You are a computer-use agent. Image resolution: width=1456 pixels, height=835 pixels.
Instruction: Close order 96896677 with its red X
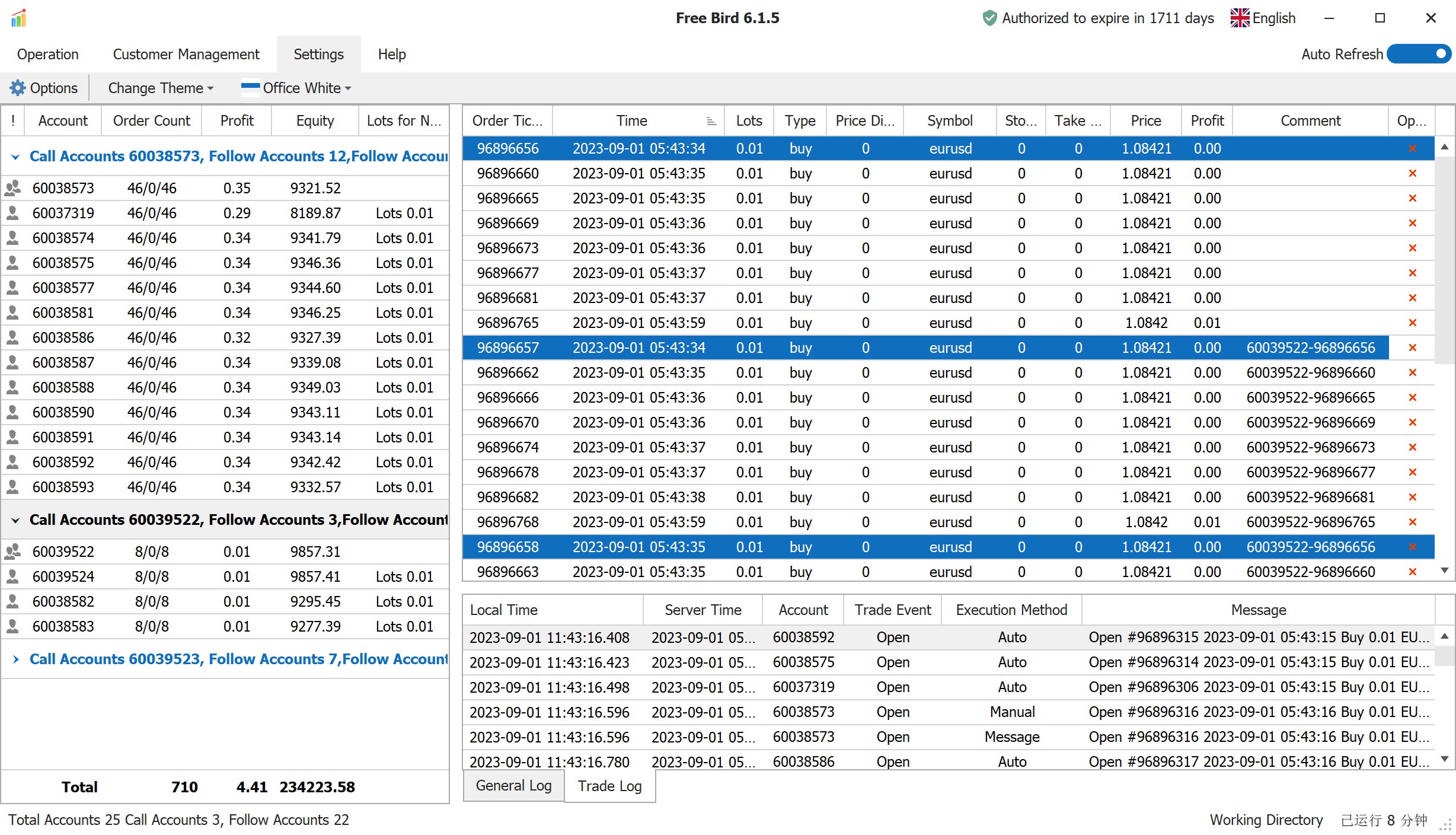point(1413,273)
